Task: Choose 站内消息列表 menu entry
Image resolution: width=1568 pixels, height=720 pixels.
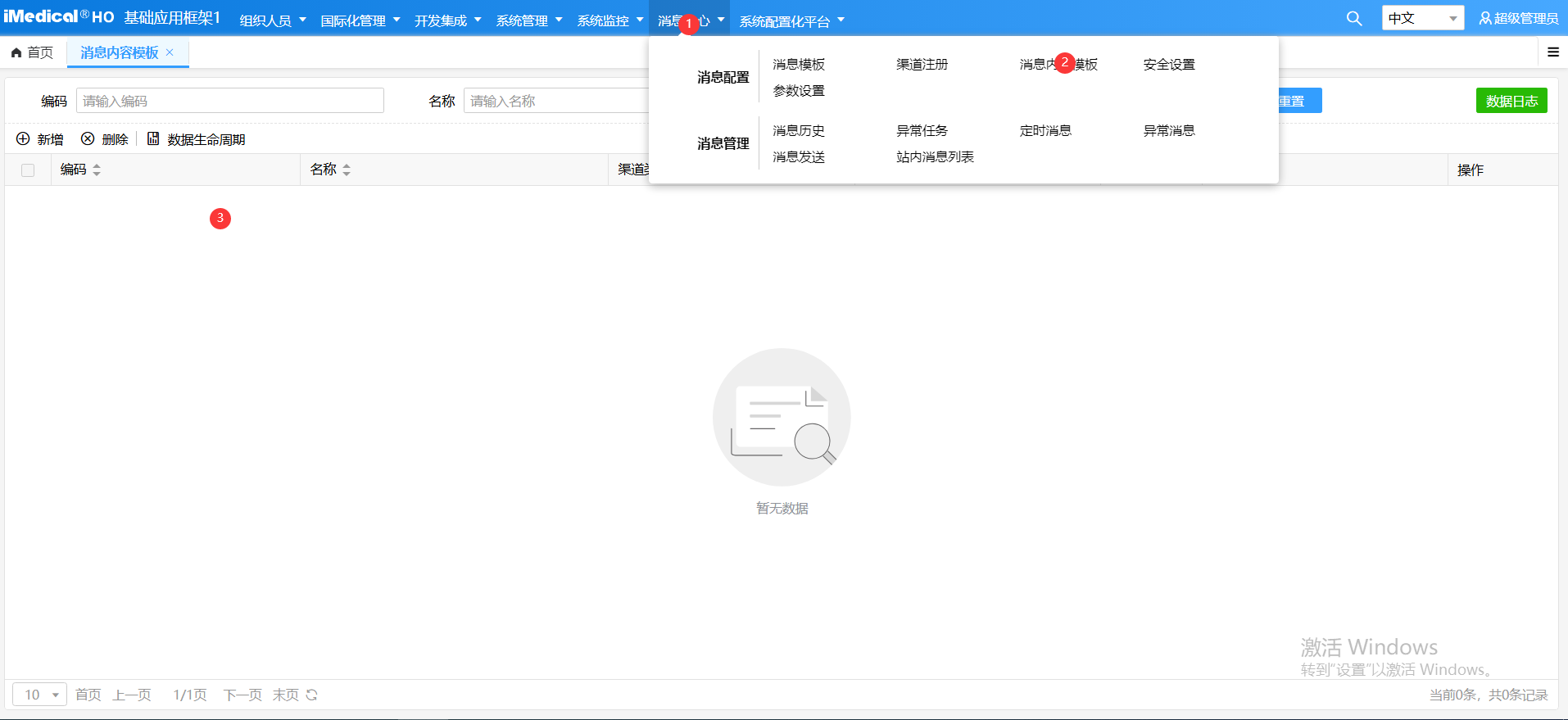Action: [x=935, y=157]
